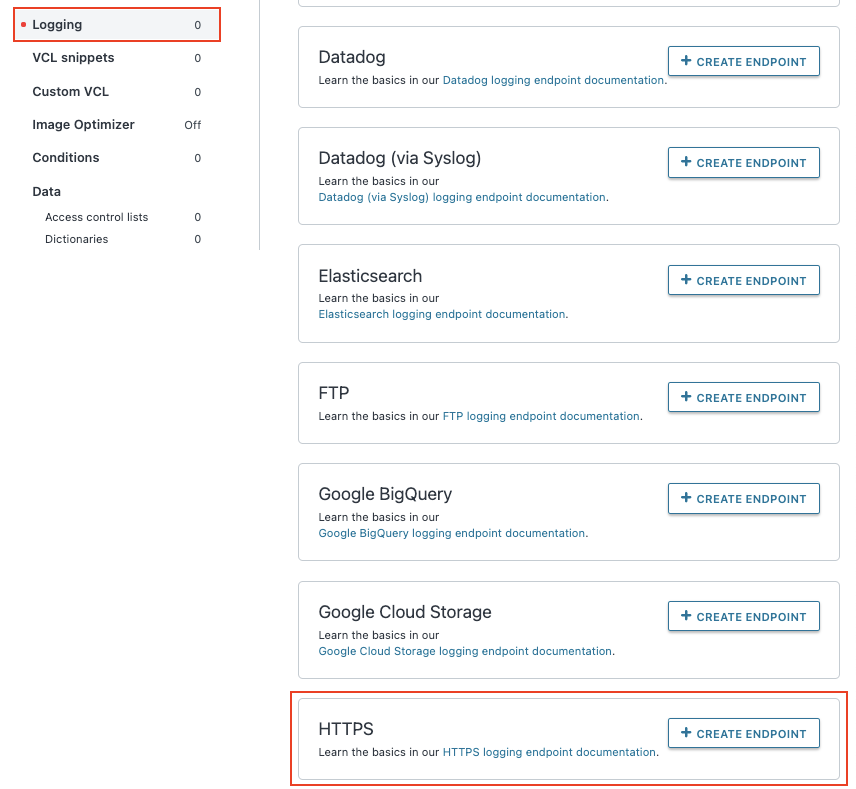Select Conditions in the sidebar
This screenshot has width=856, height=789.
[65, 157]
